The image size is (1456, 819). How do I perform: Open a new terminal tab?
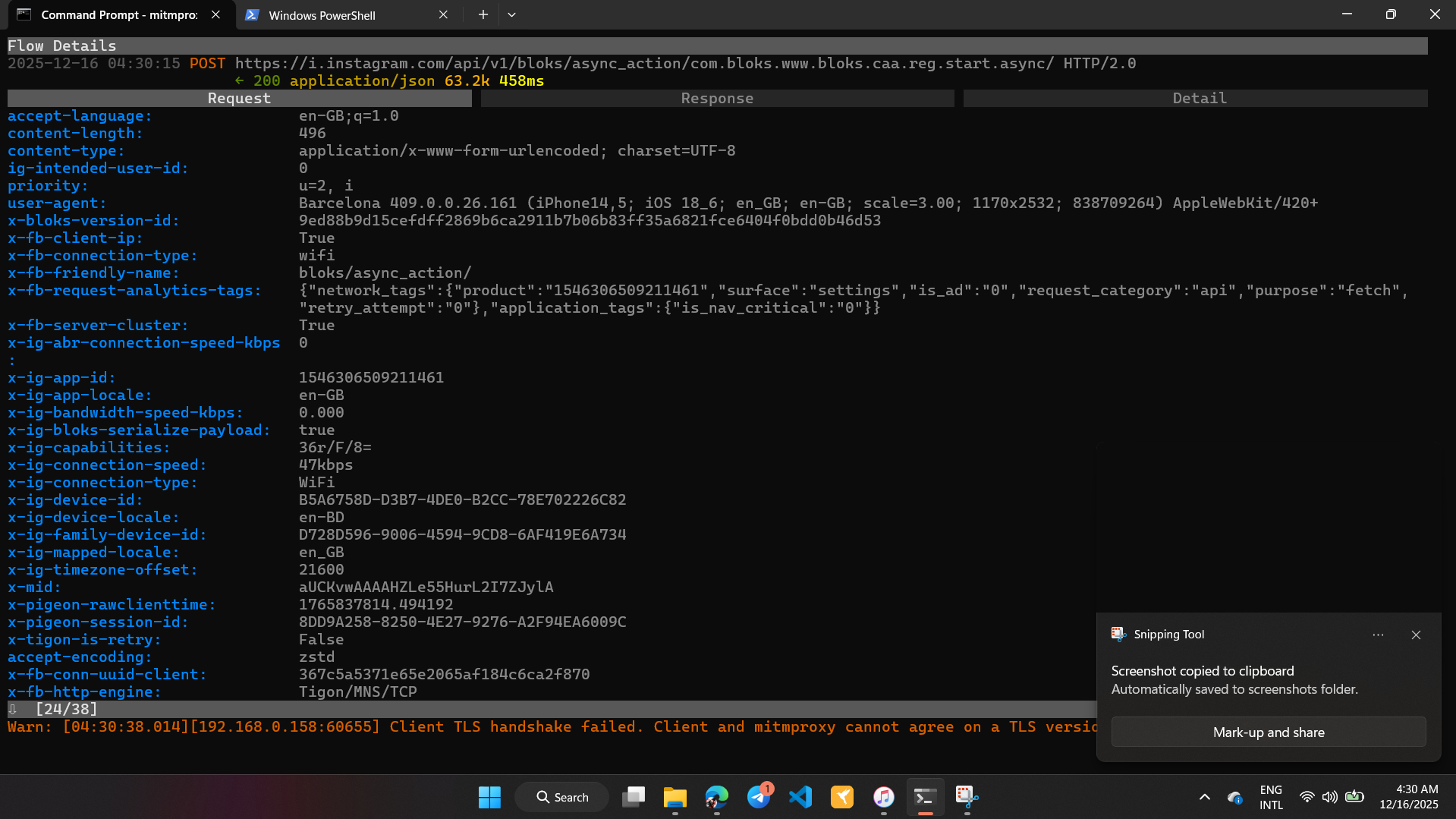point(483,15)
